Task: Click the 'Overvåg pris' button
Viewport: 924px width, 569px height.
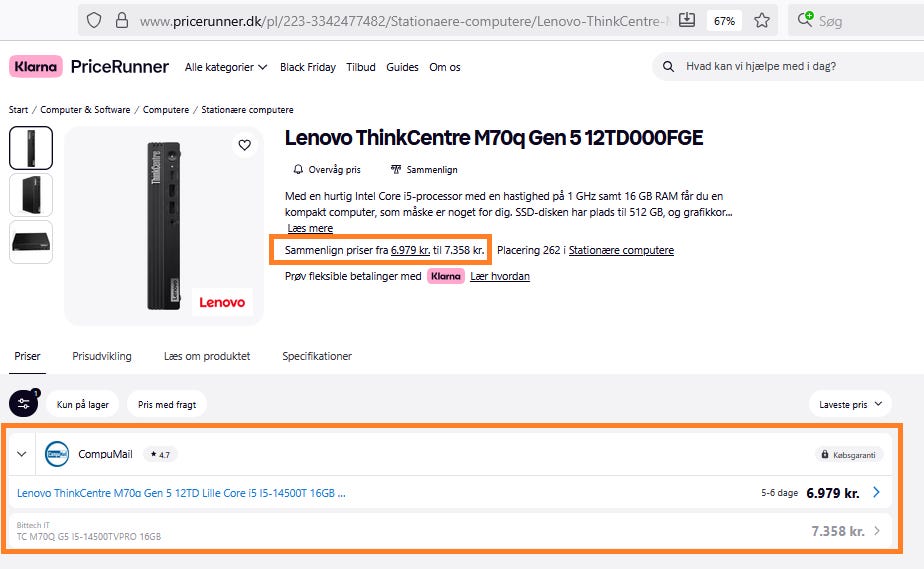Action: (327, 170)
